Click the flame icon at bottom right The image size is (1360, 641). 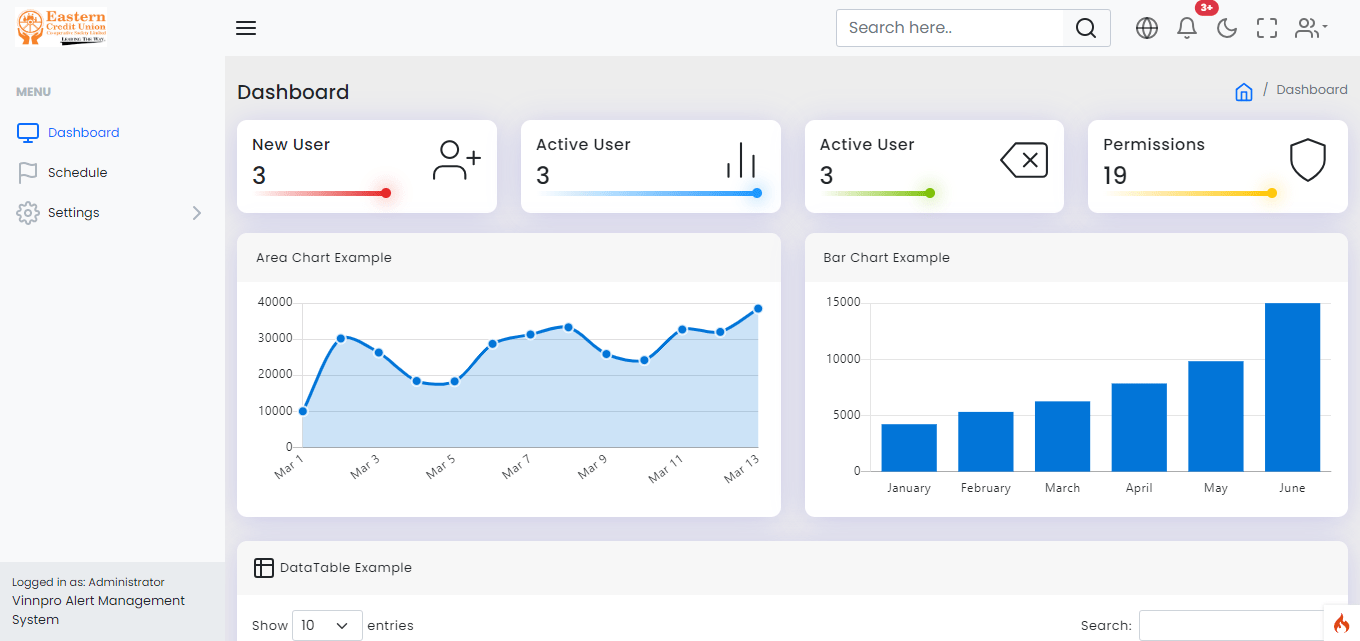[x=1341, y=623]
